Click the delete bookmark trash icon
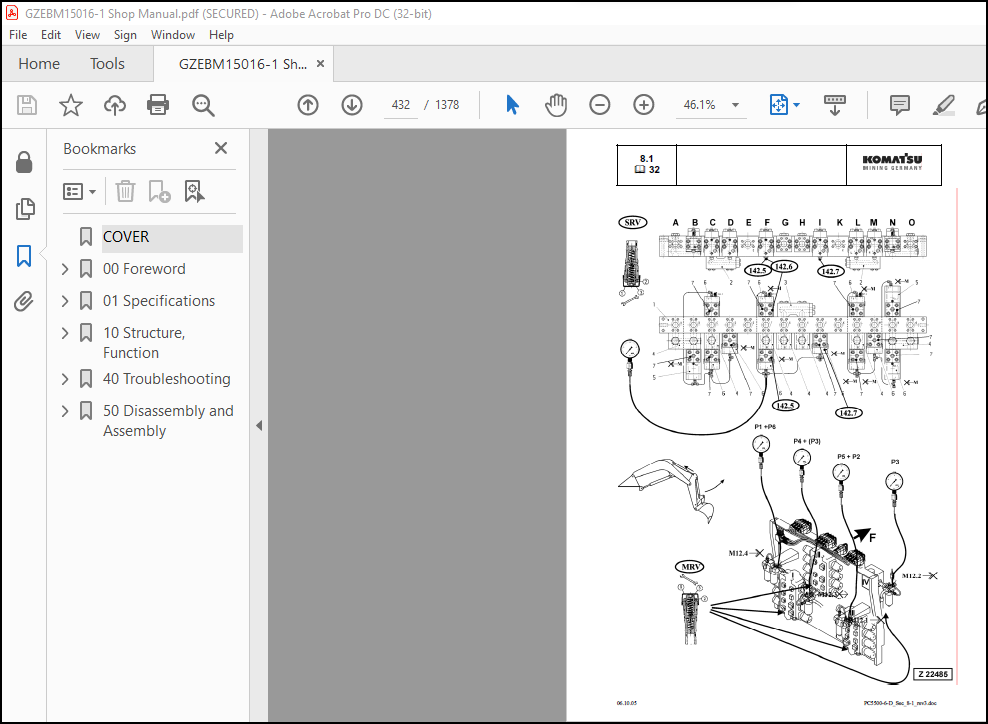 click(125, 191)
